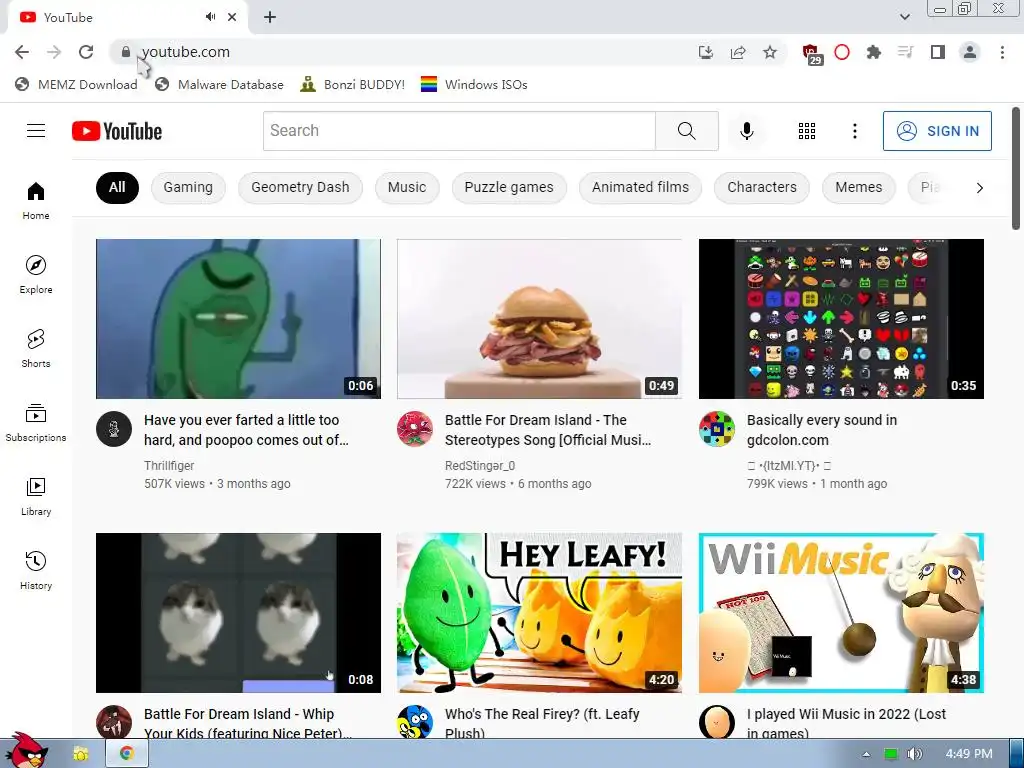Open Thrillfiger channel name
Screen dimensions: 1024x768
(x=169, y=466)
